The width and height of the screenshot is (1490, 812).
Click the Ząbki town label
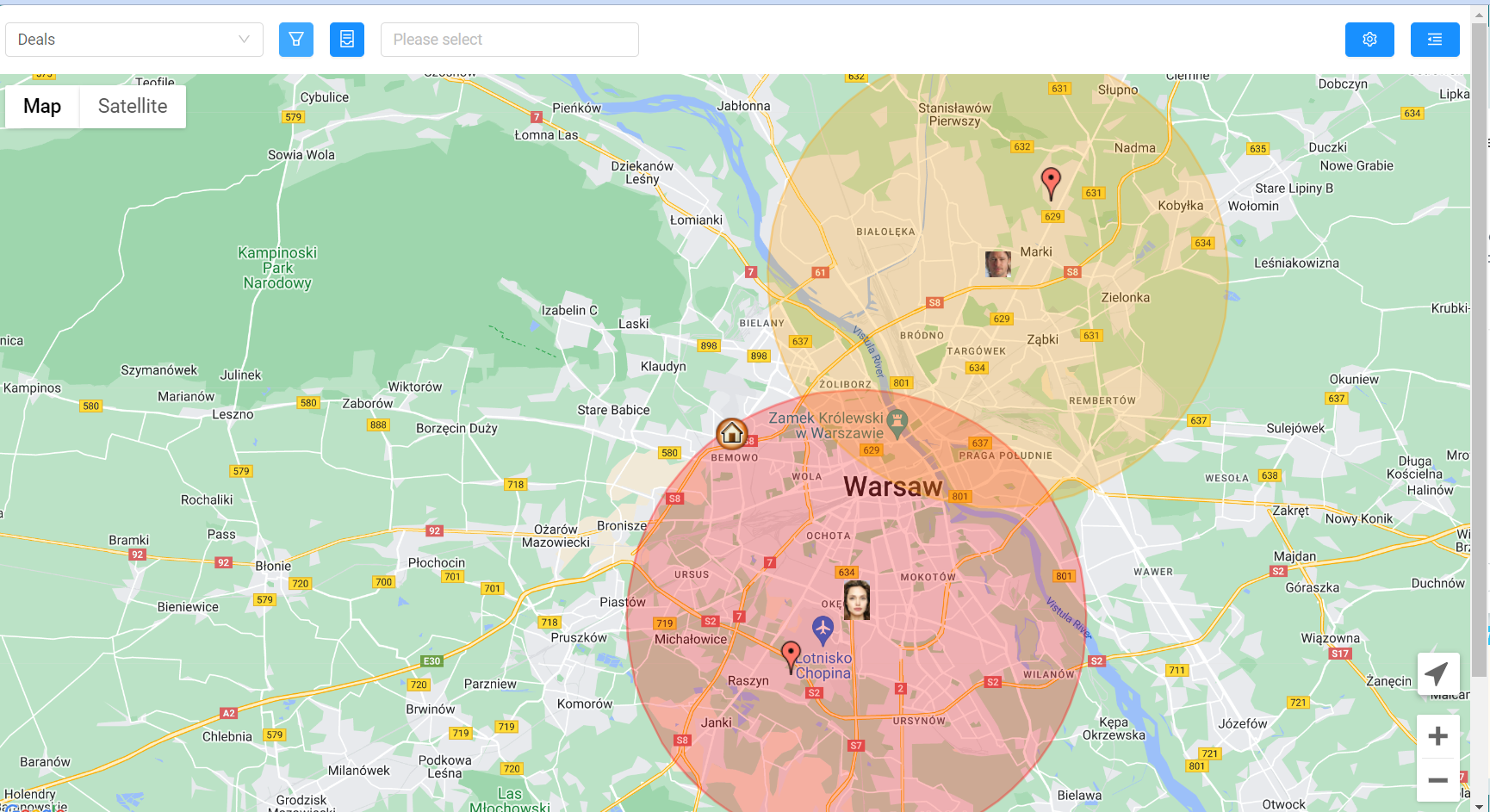1042,339
